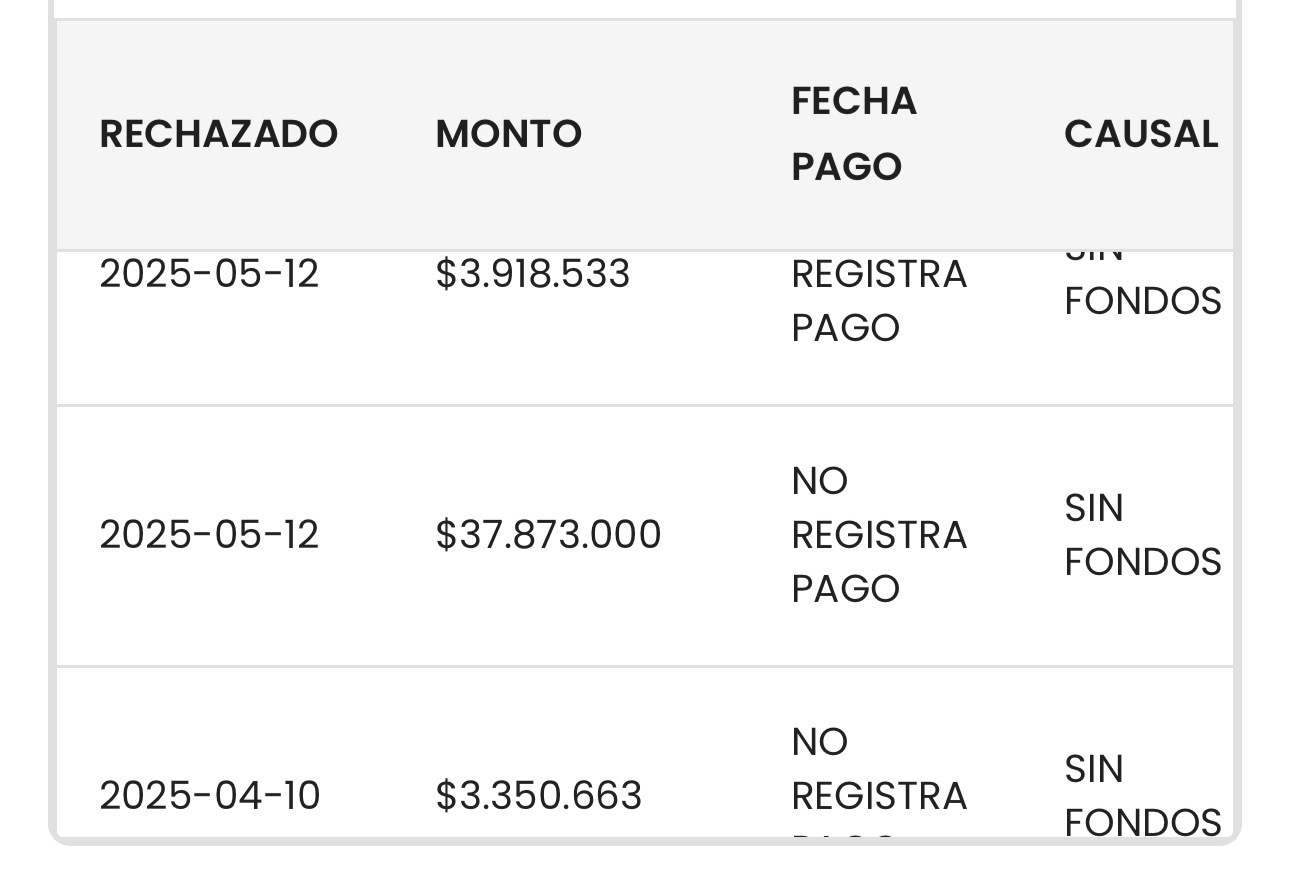Click the MONTO column header

coord(508,134)
